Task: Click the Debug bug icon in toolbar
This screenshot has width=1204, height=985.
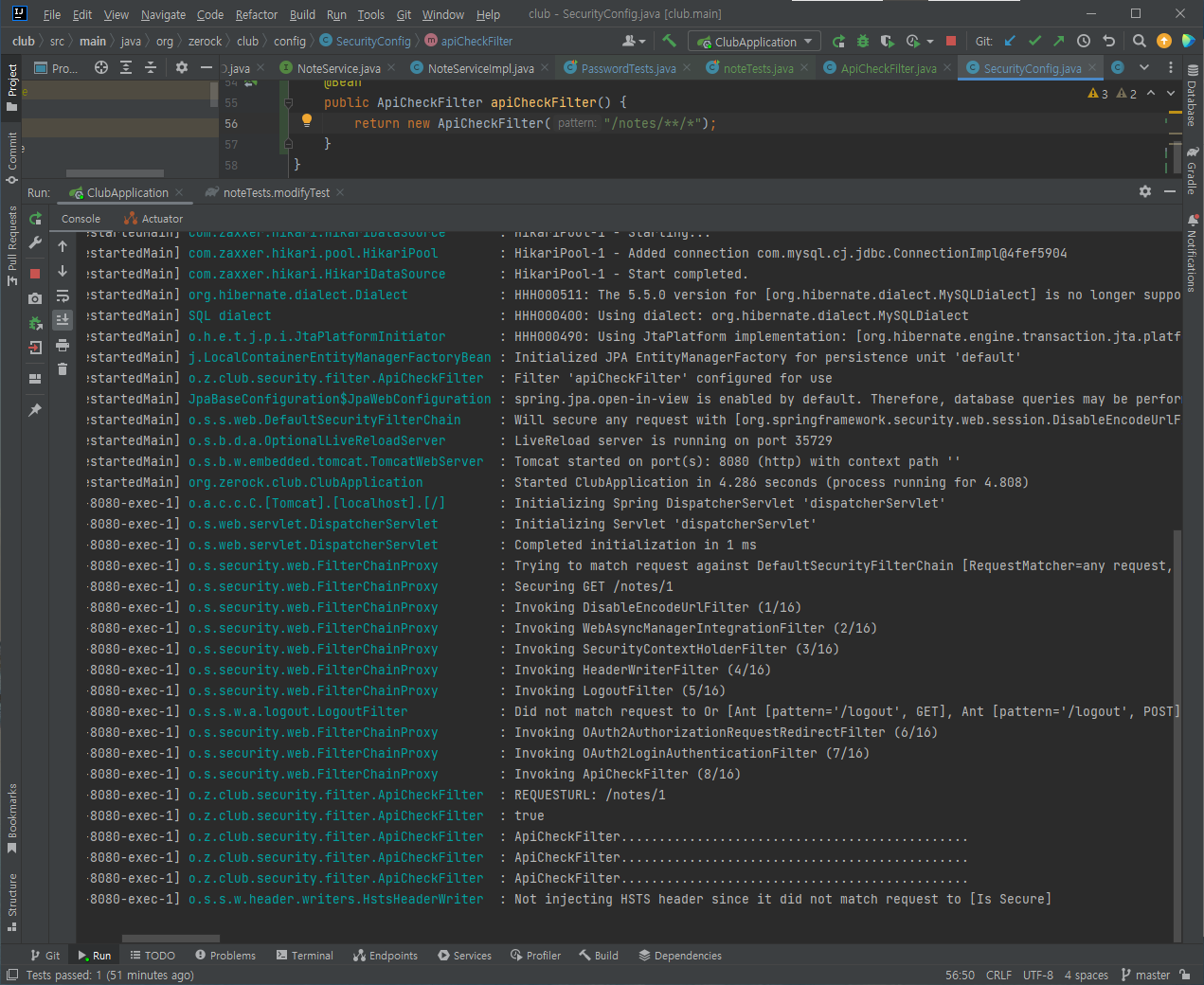Action: 863,41
